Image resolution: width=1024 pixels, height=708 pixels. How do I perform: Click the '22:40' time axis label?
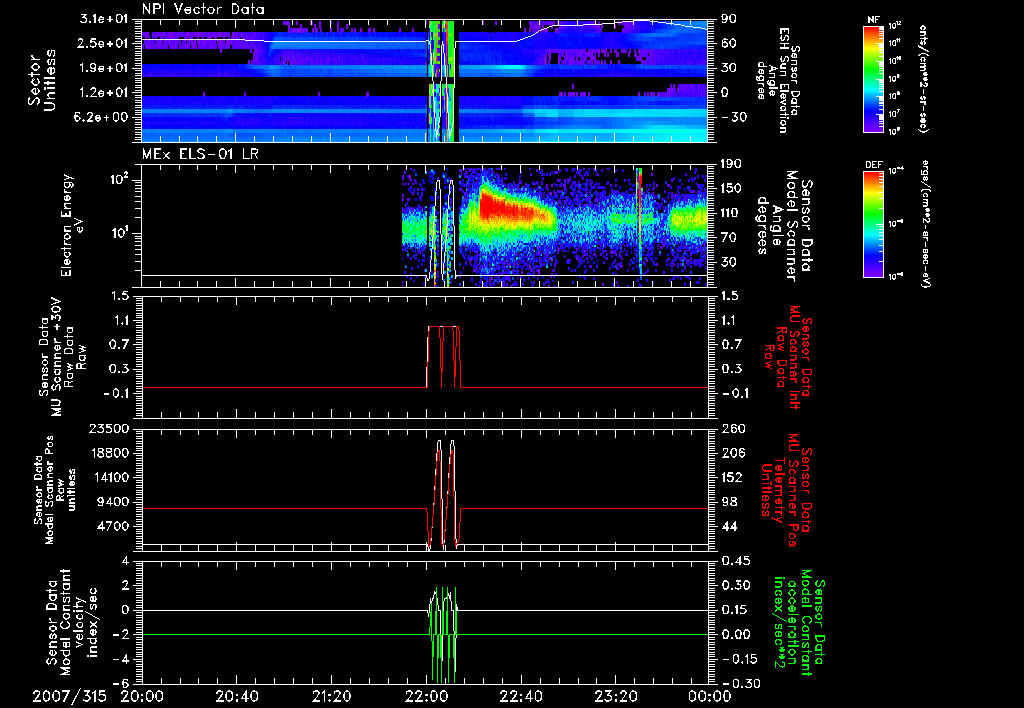[x=521, y=696]
